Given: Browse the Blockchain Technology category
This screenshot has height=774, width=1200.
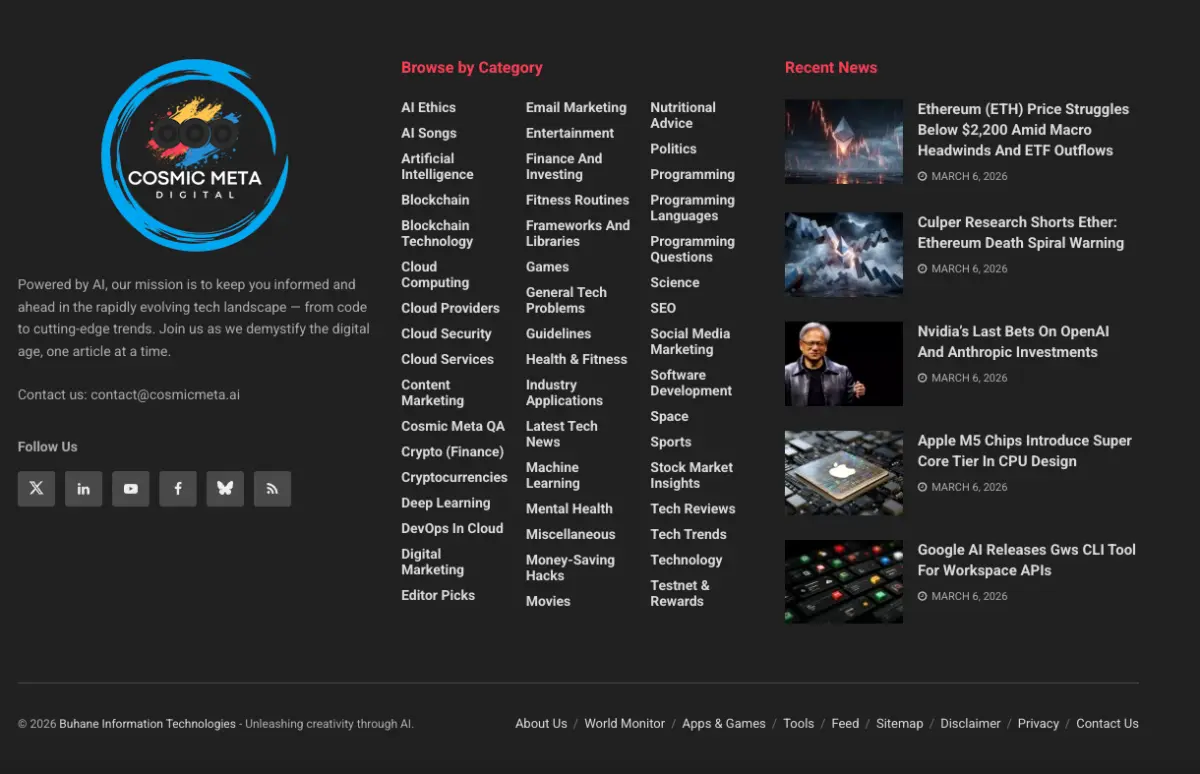Looking at the screenshot, I should coord(437,233).
